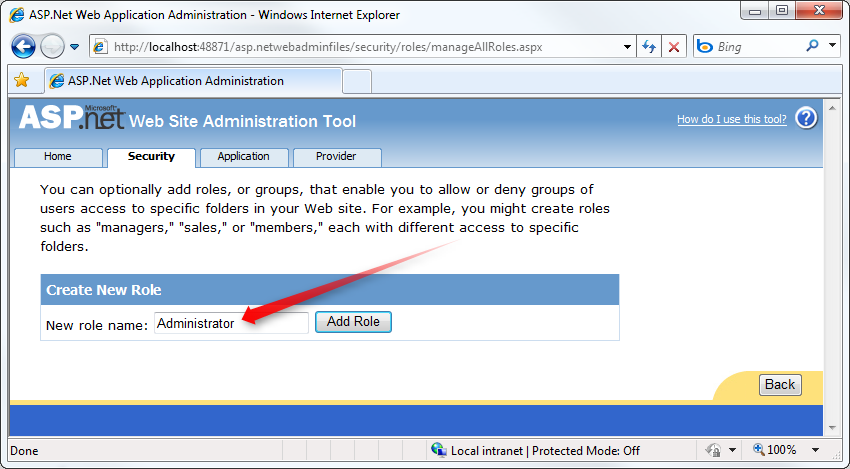This screenshot has height=469, width=850.
Task: Switch to the Home tab
Action: tap(58, 157)
